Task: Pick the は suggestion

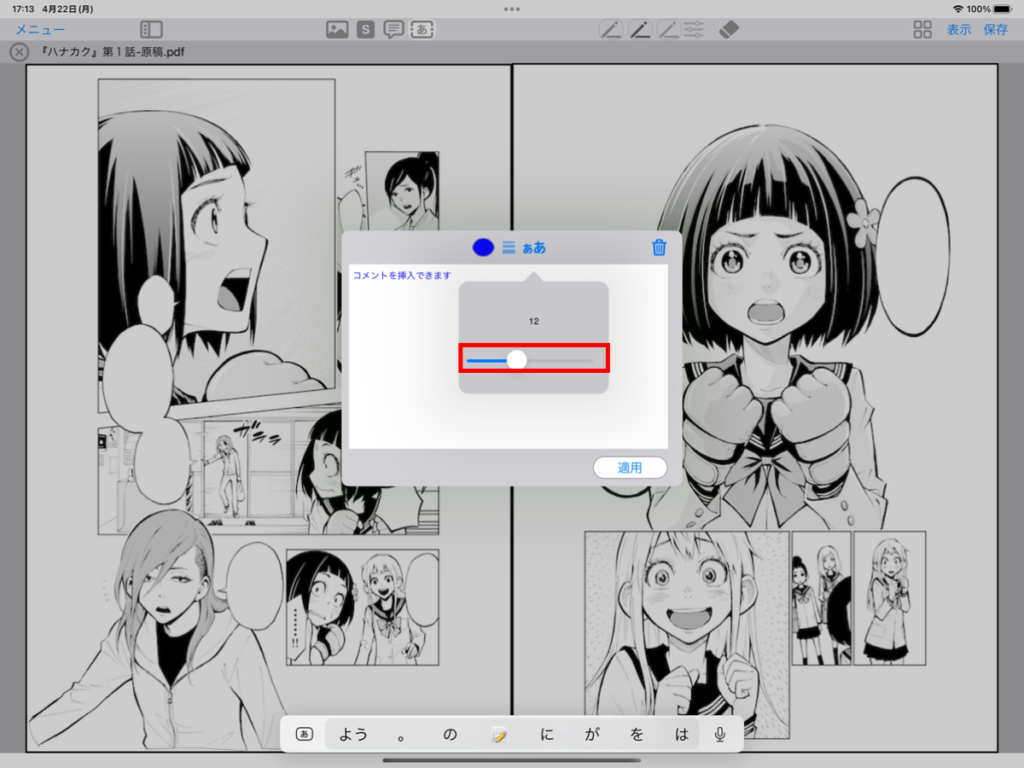Action: pos(681,734)
